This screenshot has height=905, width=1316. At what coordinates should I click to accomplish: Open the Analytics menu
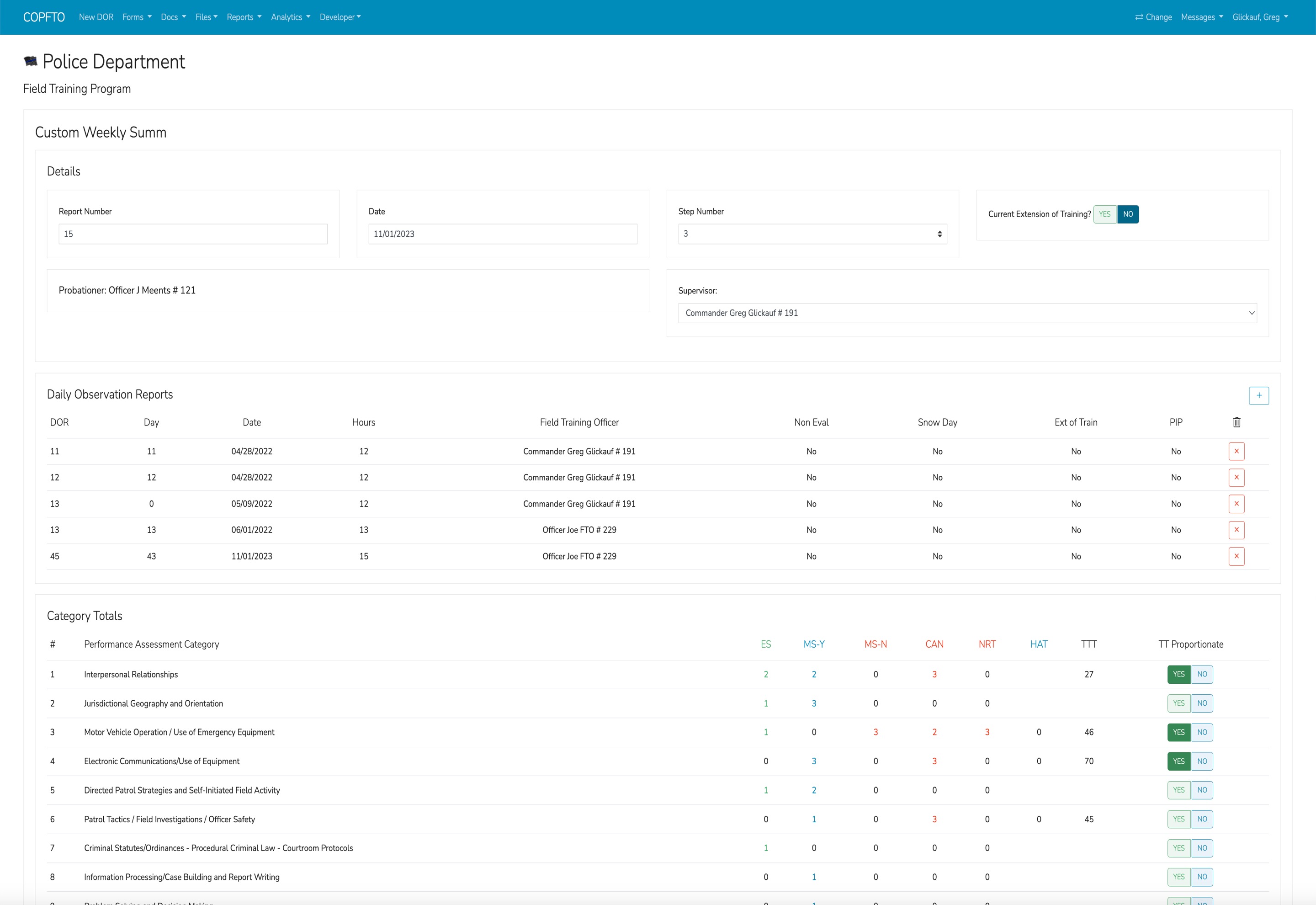tap(290, 17)
